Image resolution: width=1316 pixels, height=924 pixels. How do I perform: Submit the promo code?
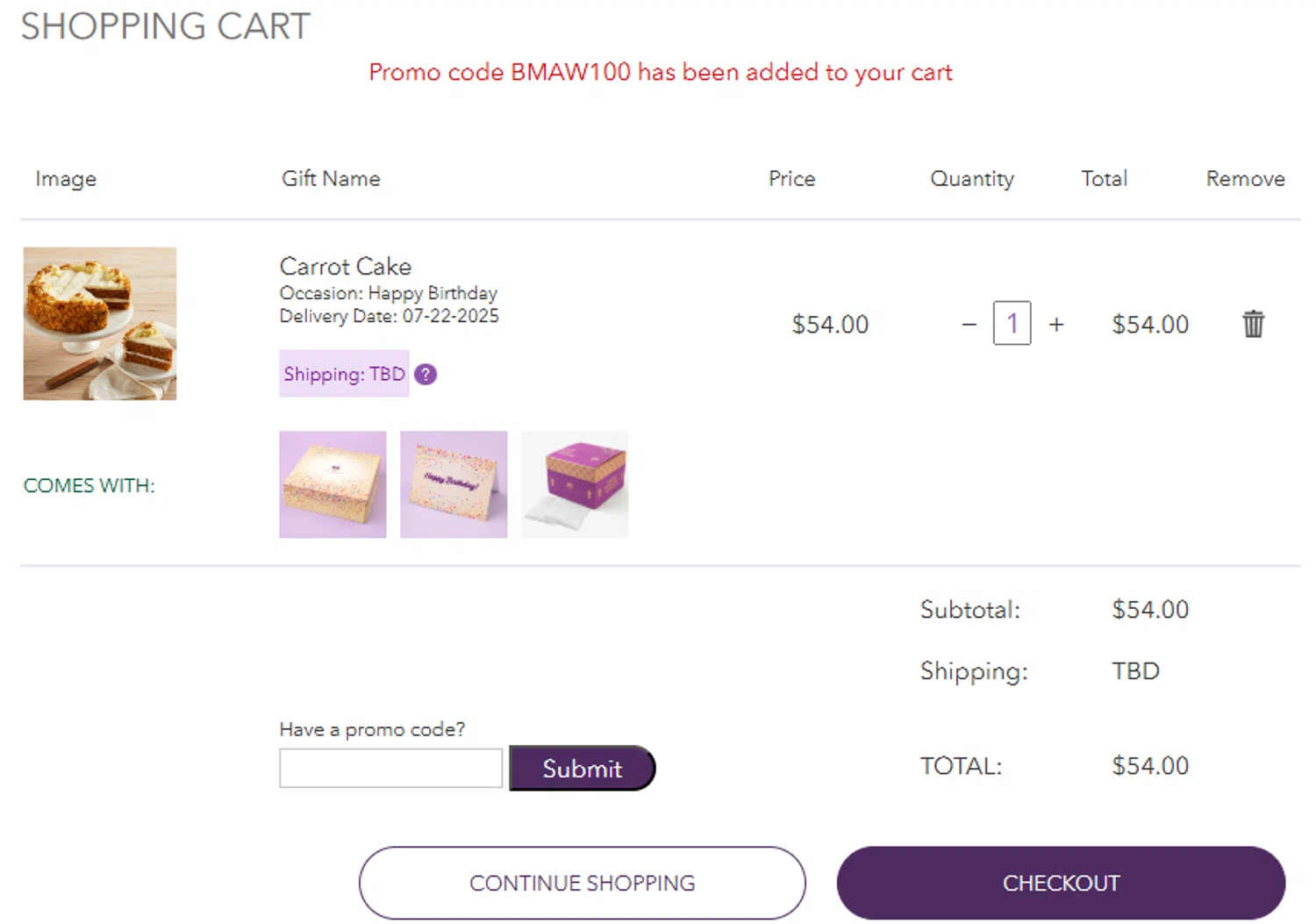582,769
